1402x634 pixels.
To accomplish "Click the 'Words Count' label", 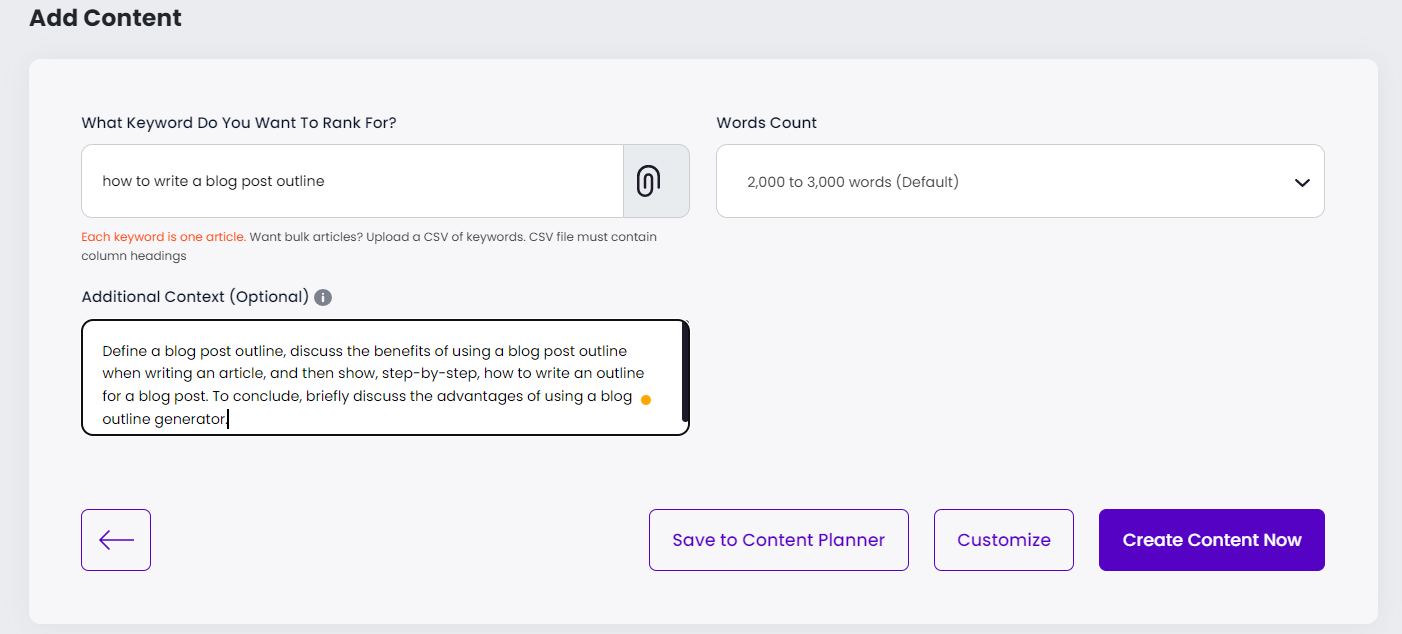I will pos(766,123).
